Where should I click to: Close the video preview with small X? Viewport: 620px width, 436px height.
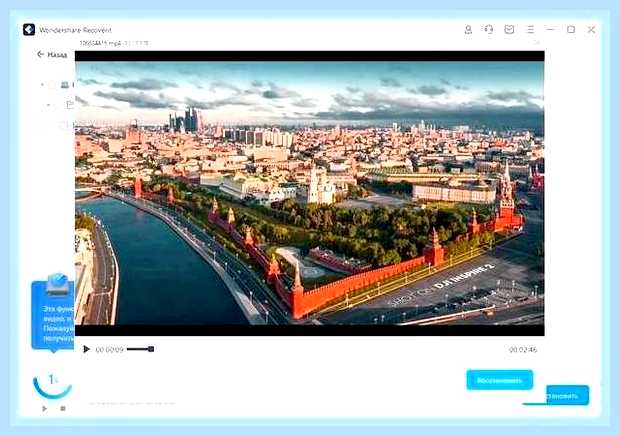coord(537,42)
